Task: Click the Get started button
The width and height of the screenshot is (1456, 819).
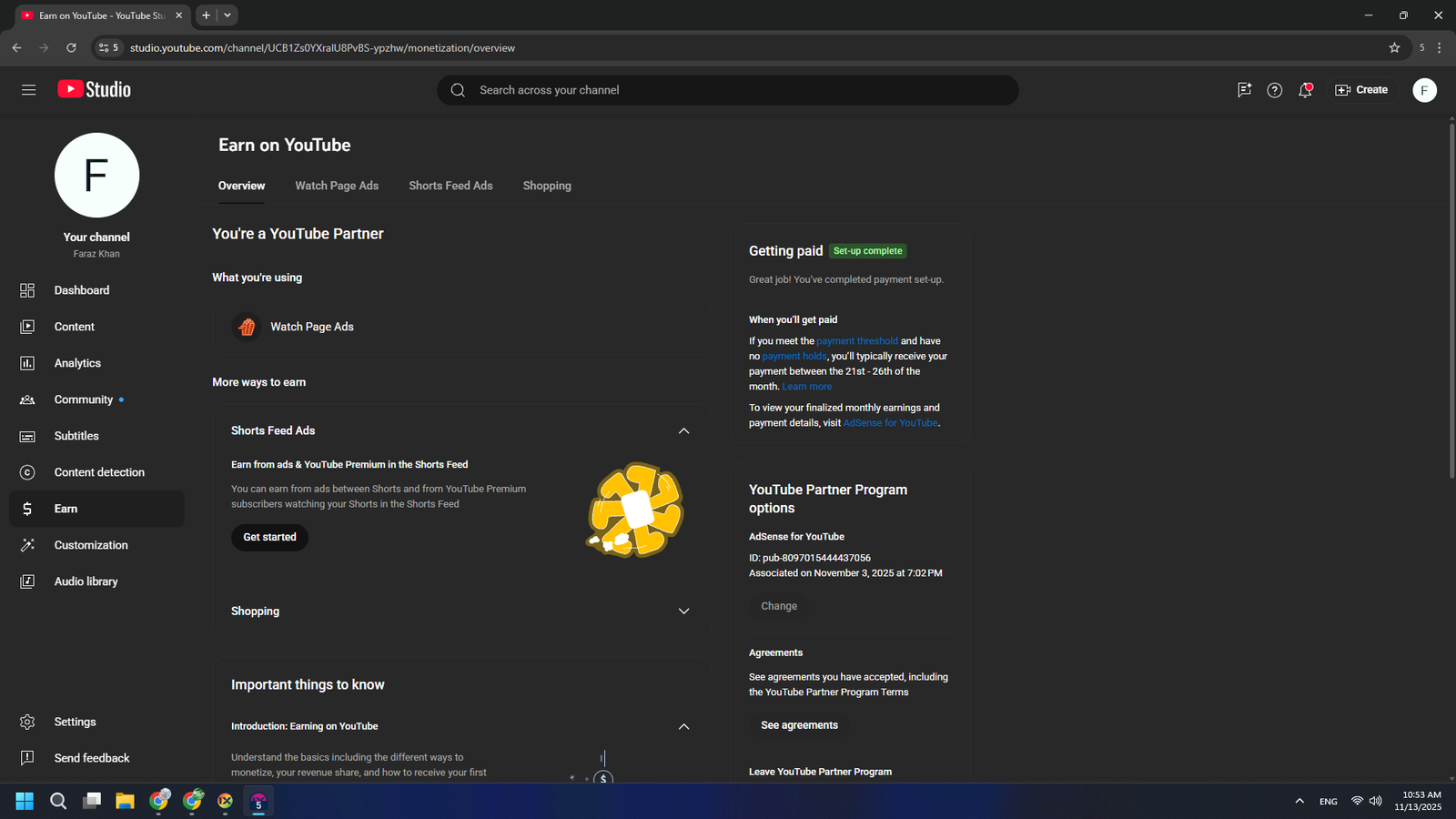Action: pos(269,537)
